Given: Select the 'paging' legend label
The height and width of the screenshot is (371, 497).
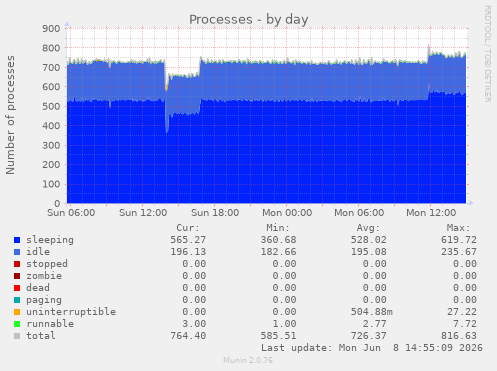Looking at the screenshot, I should 44,300.
